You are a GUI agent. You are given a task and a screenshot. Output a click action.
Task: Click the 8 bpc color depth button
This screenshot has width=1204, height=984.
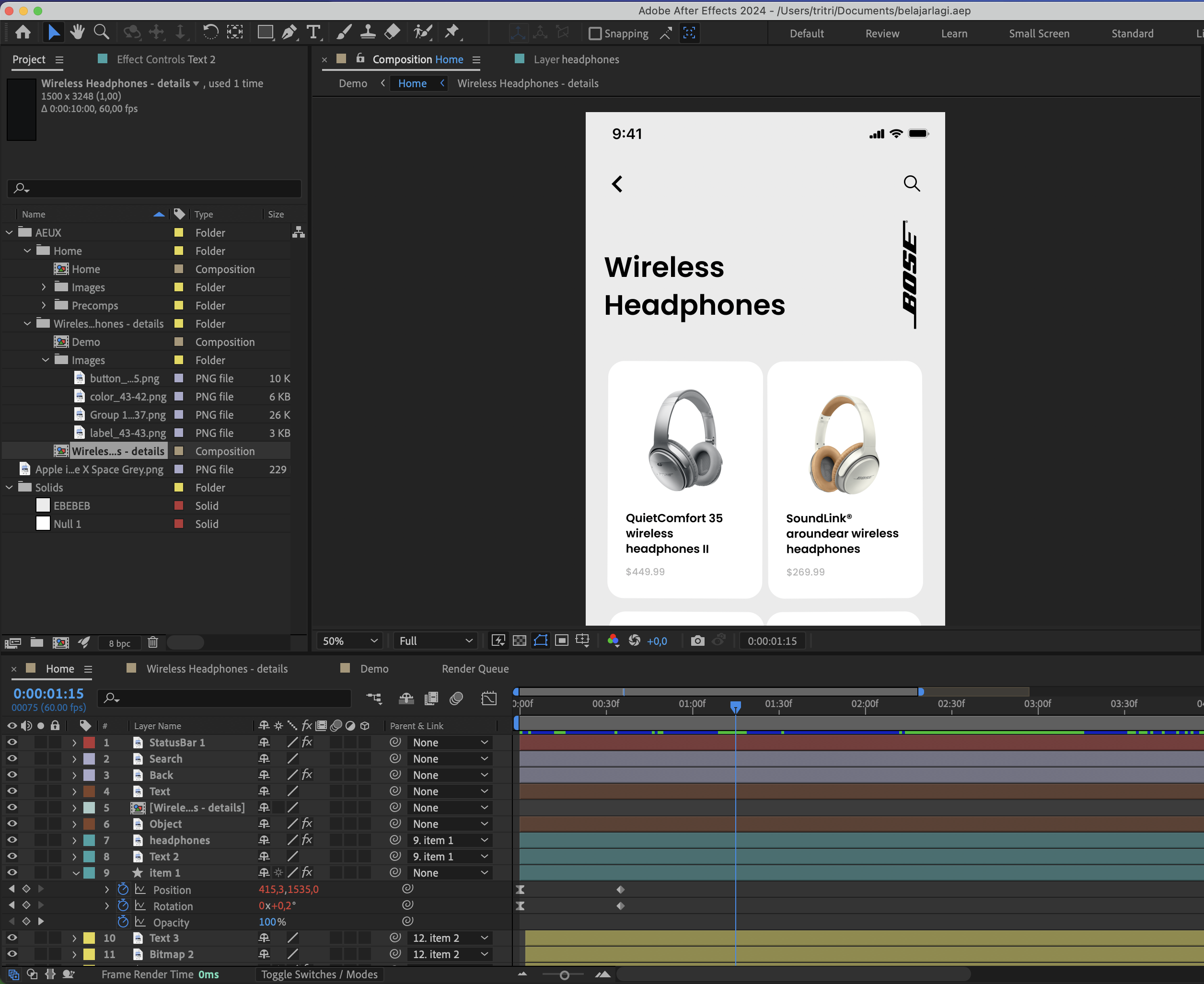coord(120,643)
